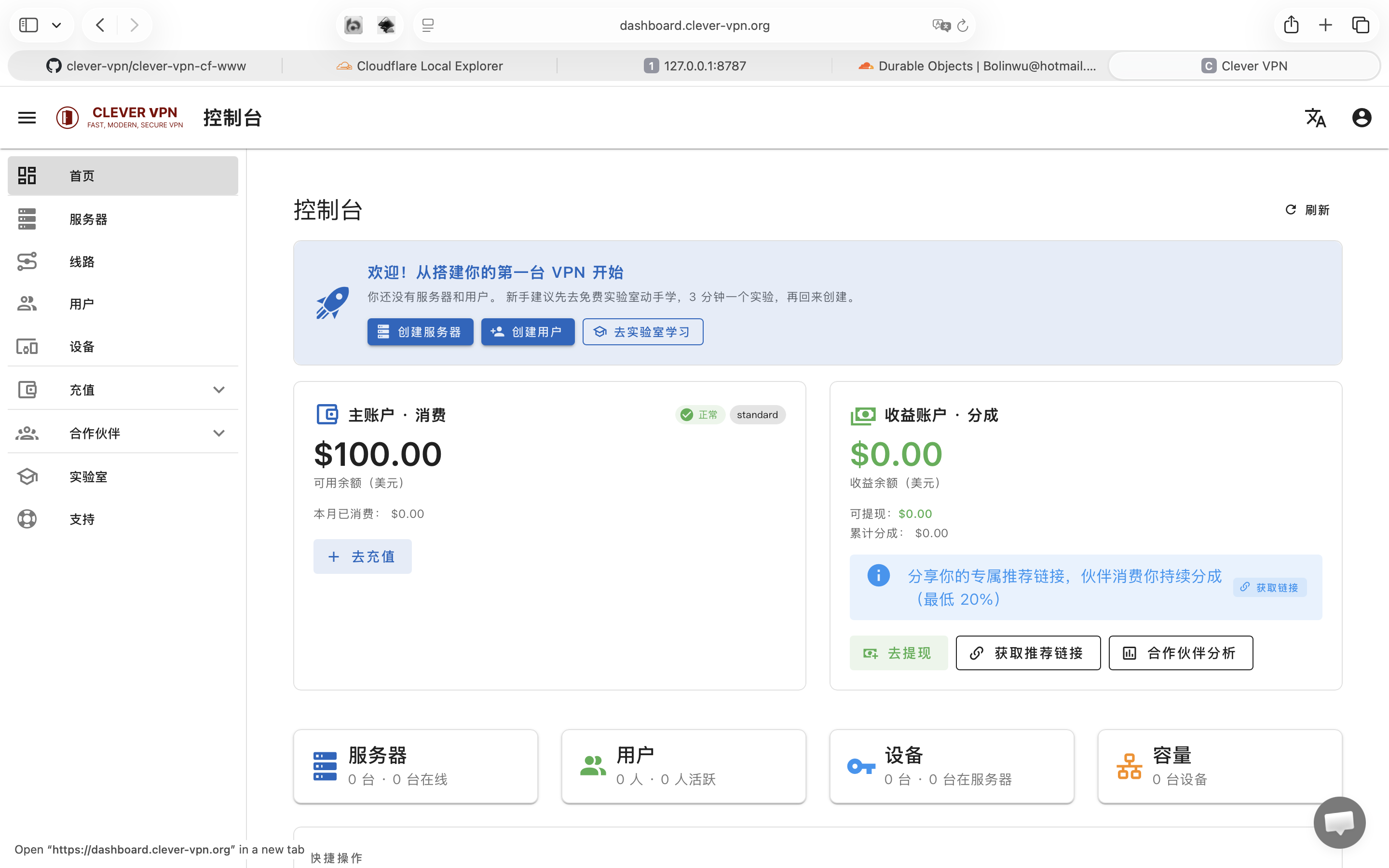Select 首页 in the sidebar

coord(123,176)
